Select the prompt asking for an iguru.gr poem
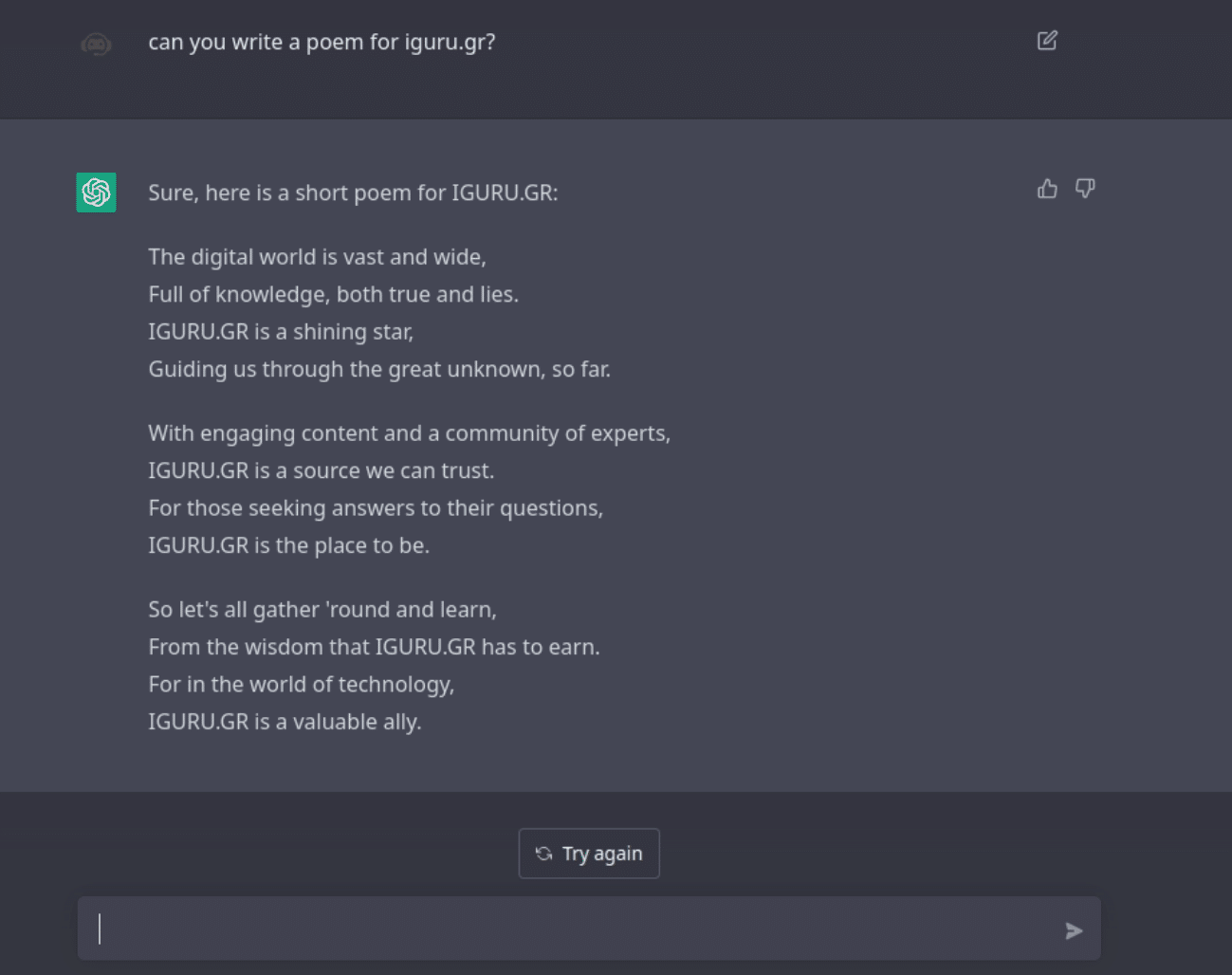1232x975 pixels. click(322, 42)
